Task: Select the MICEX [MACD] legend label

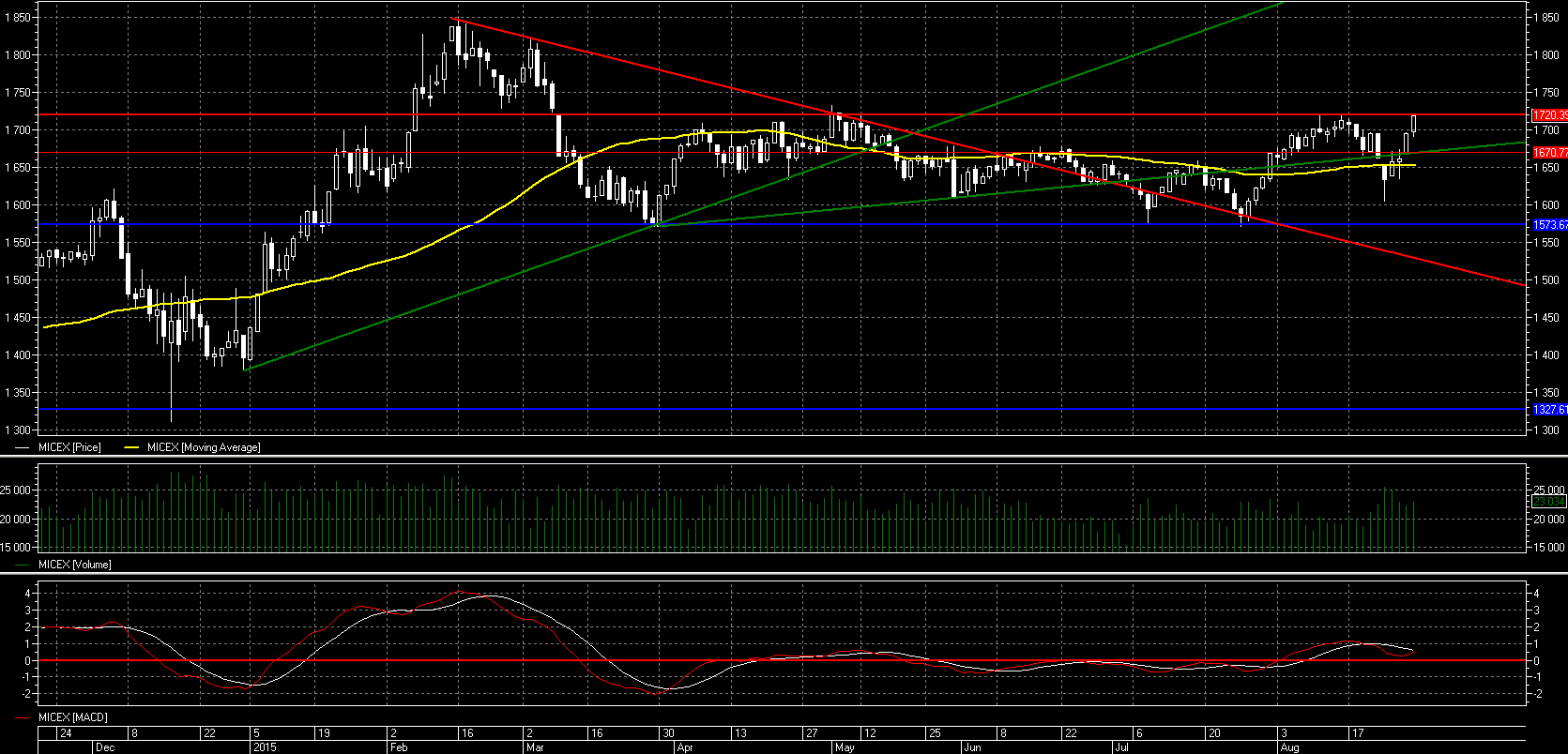Action: click(x=72, y=717)
